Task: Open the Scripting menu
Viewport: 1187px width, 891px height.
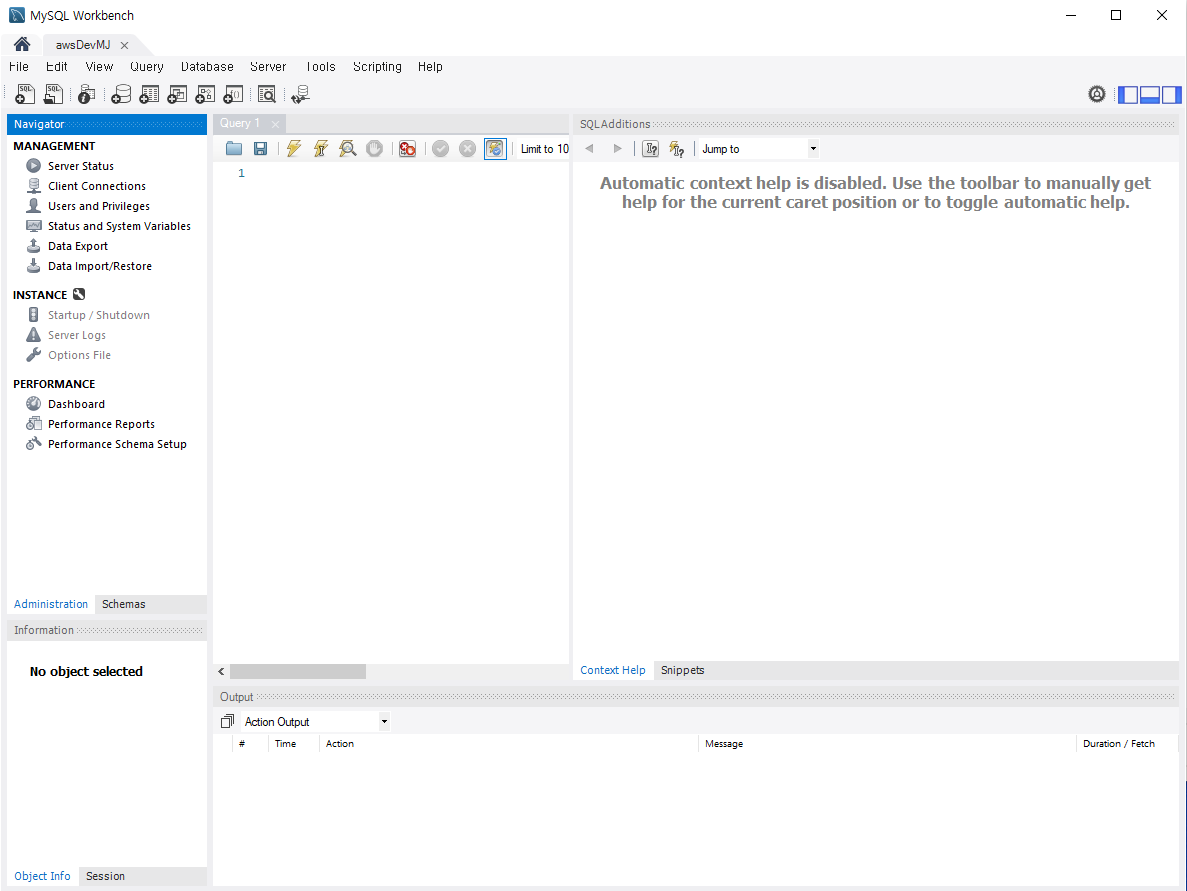Action: (x=377, y=67)
